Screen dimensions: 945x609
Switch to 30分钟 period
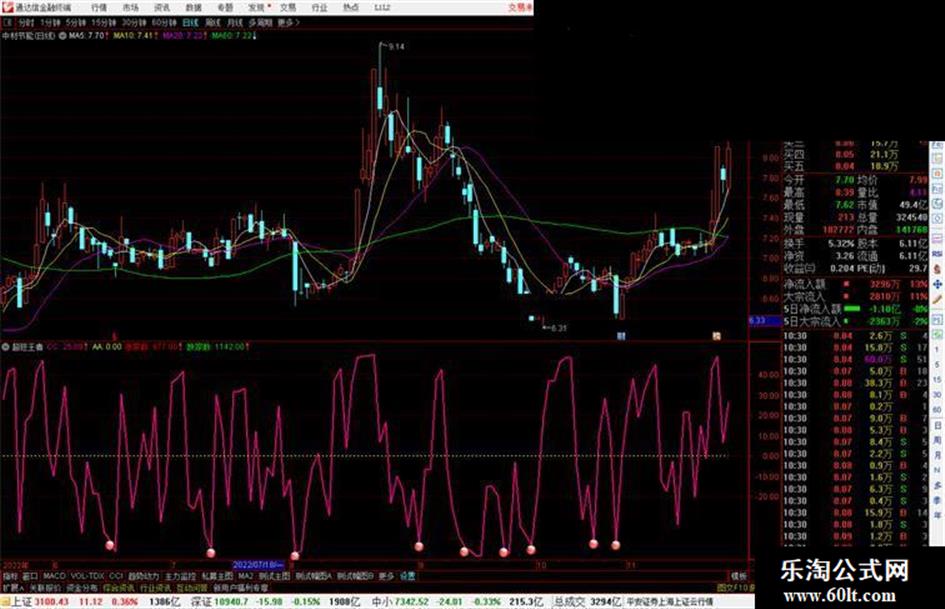134,22
